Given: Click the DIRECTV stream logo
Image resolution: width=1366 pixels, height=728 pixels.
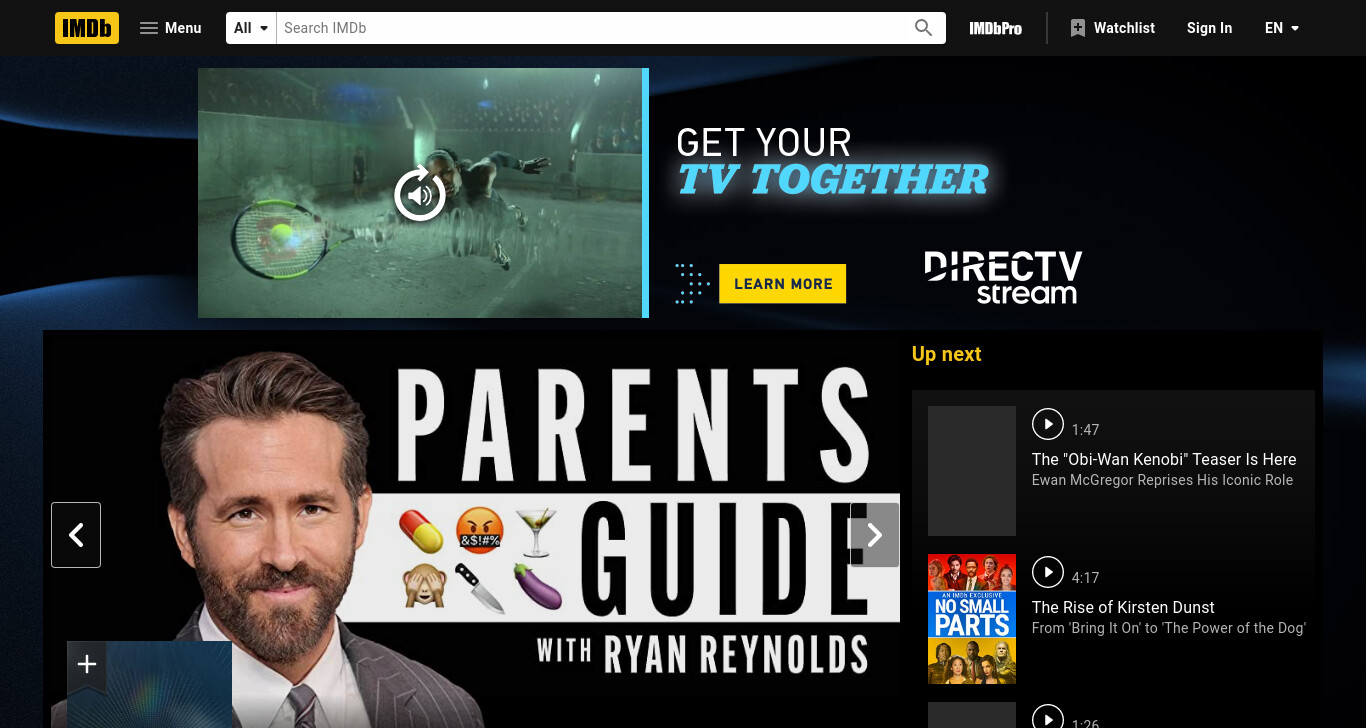Looking at the screenshot, I should click(x=1003, y=277).
